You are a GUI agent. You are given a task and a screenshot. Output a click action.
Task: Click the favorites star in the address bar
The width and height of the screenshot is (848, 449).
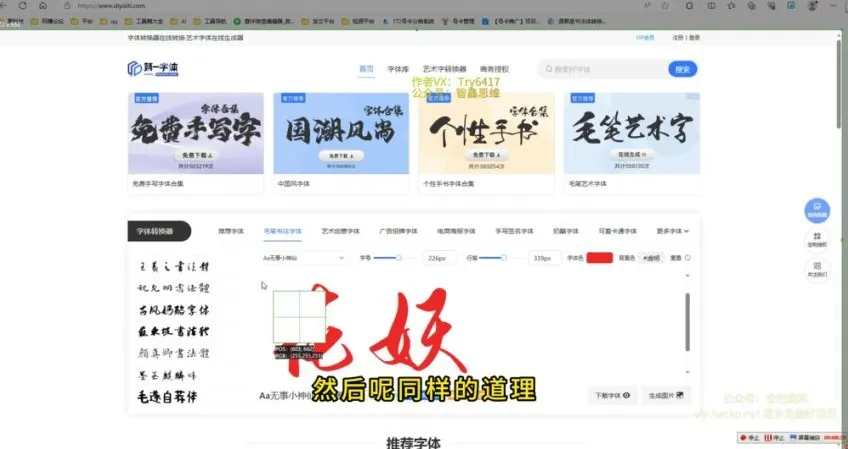(665, 5)
